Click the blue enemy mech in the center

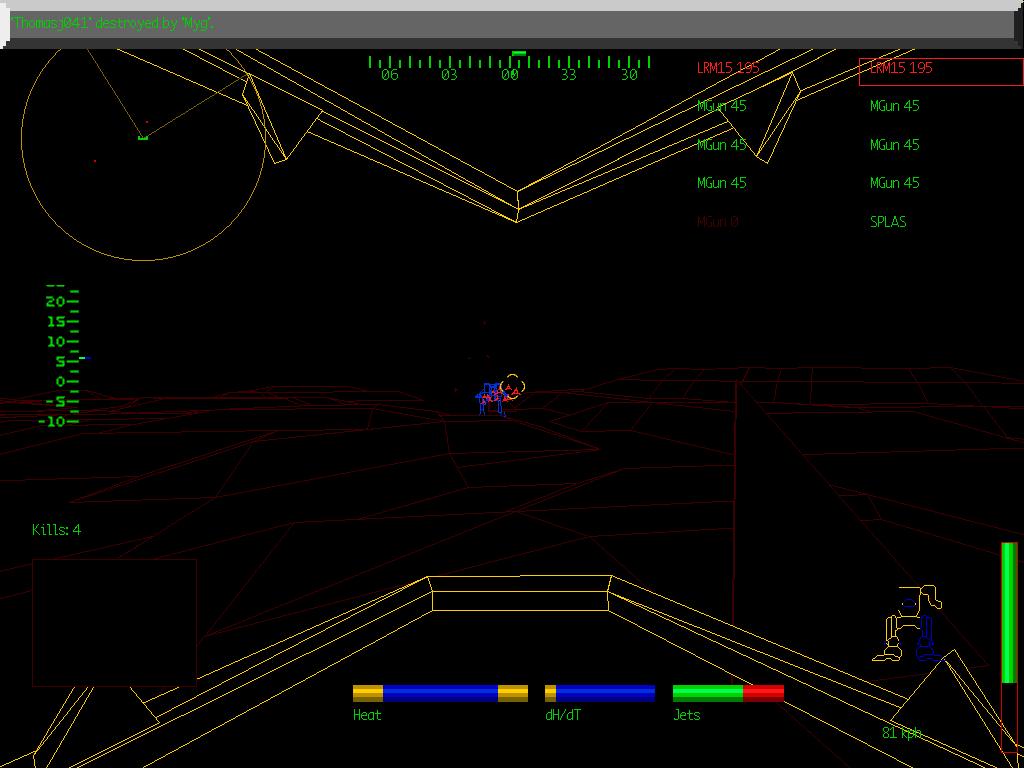[490, 399]
